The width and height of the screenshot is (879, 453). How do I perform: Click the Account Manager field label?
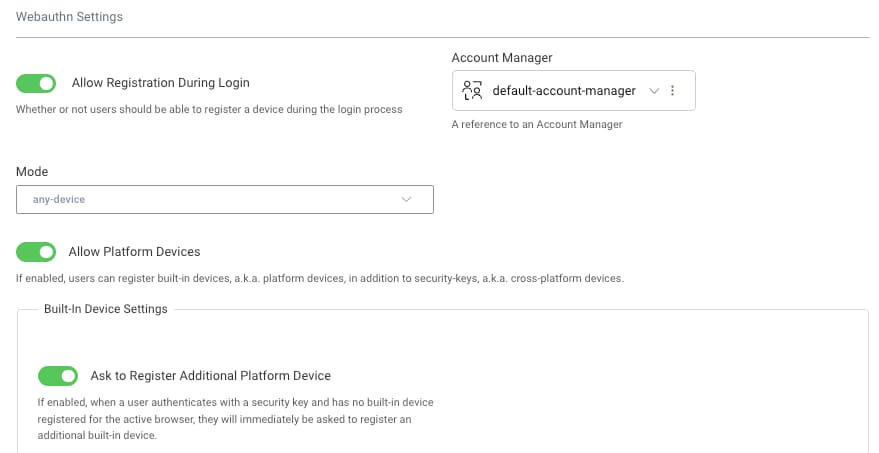point(502,58)
